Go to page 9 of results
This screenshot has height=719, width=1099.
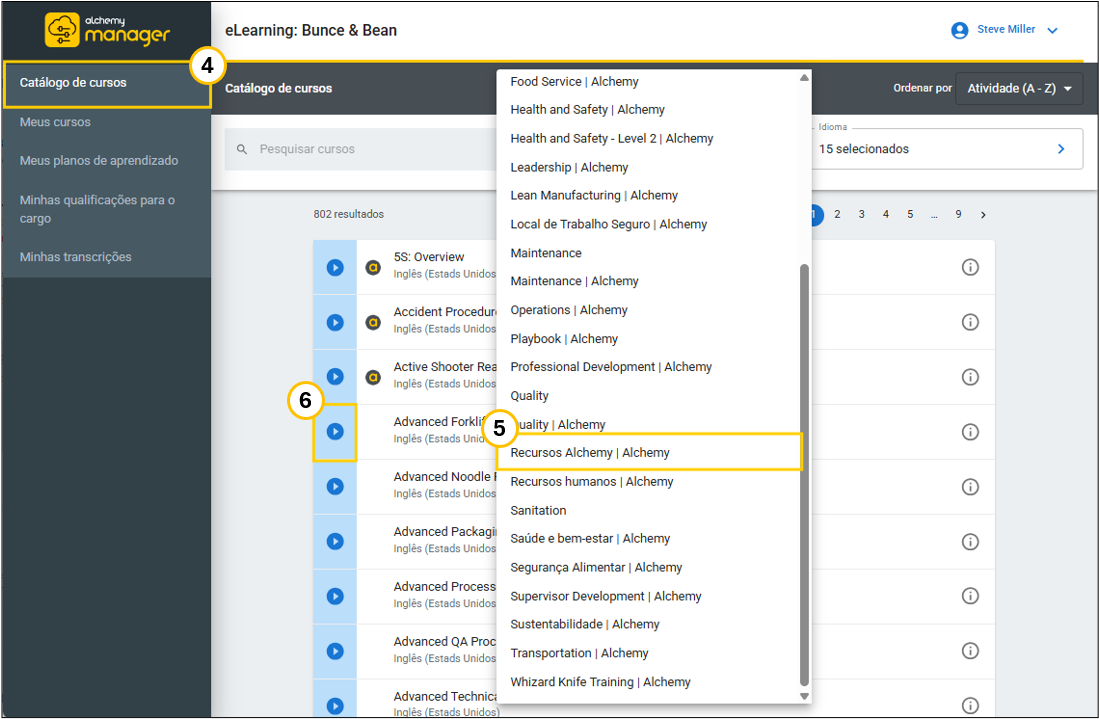coord(958,214)
